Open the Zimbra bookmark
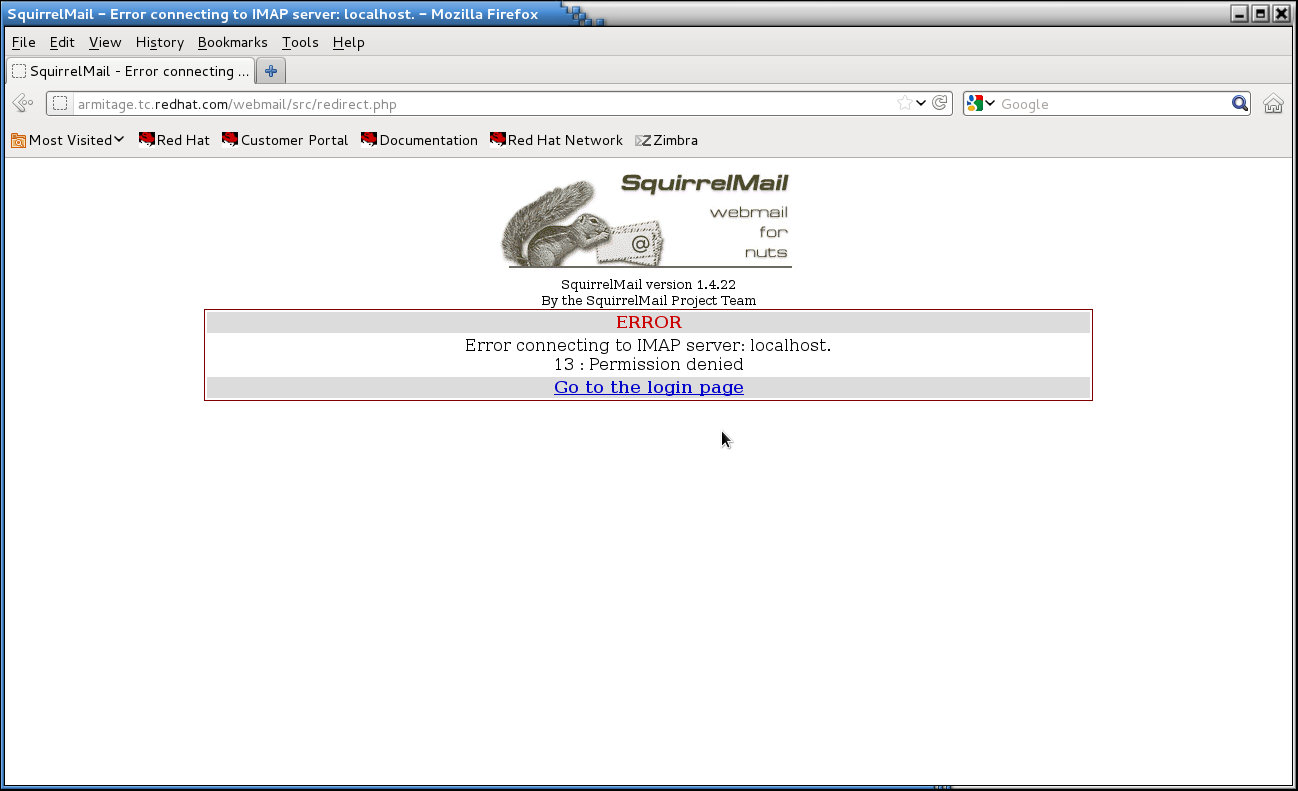 pyautogui.click(x=666, y=140)
